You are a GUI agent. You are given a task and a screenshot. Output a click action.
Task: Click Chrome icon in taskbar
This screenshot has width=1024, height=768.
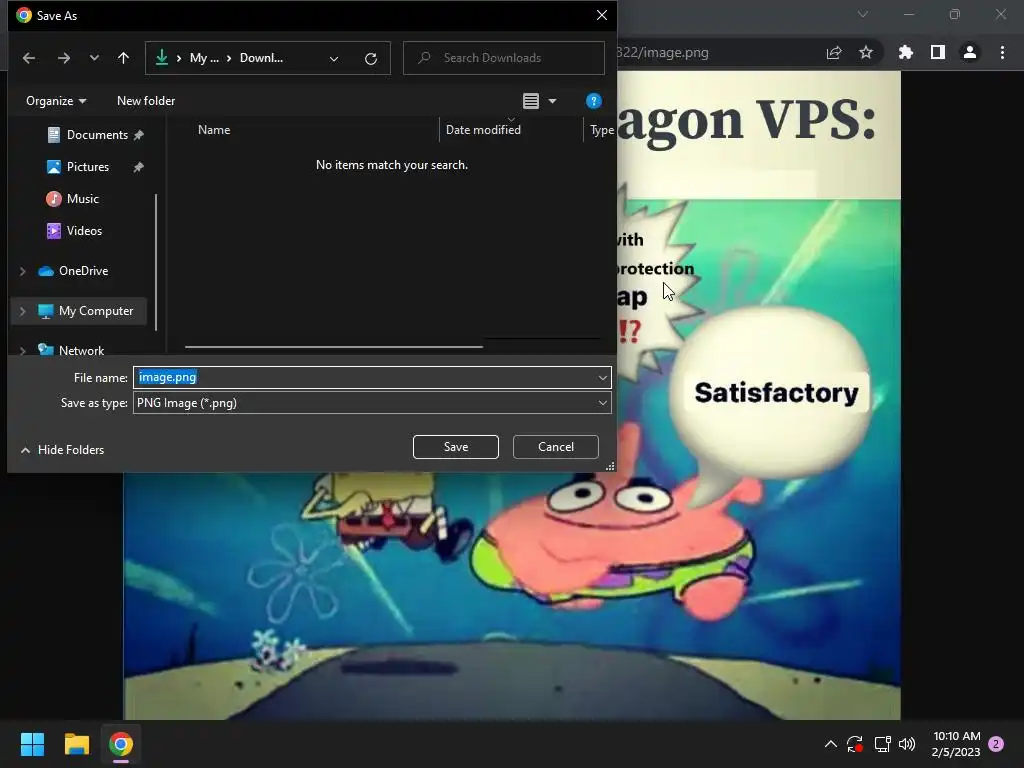(x=121, y=744)
